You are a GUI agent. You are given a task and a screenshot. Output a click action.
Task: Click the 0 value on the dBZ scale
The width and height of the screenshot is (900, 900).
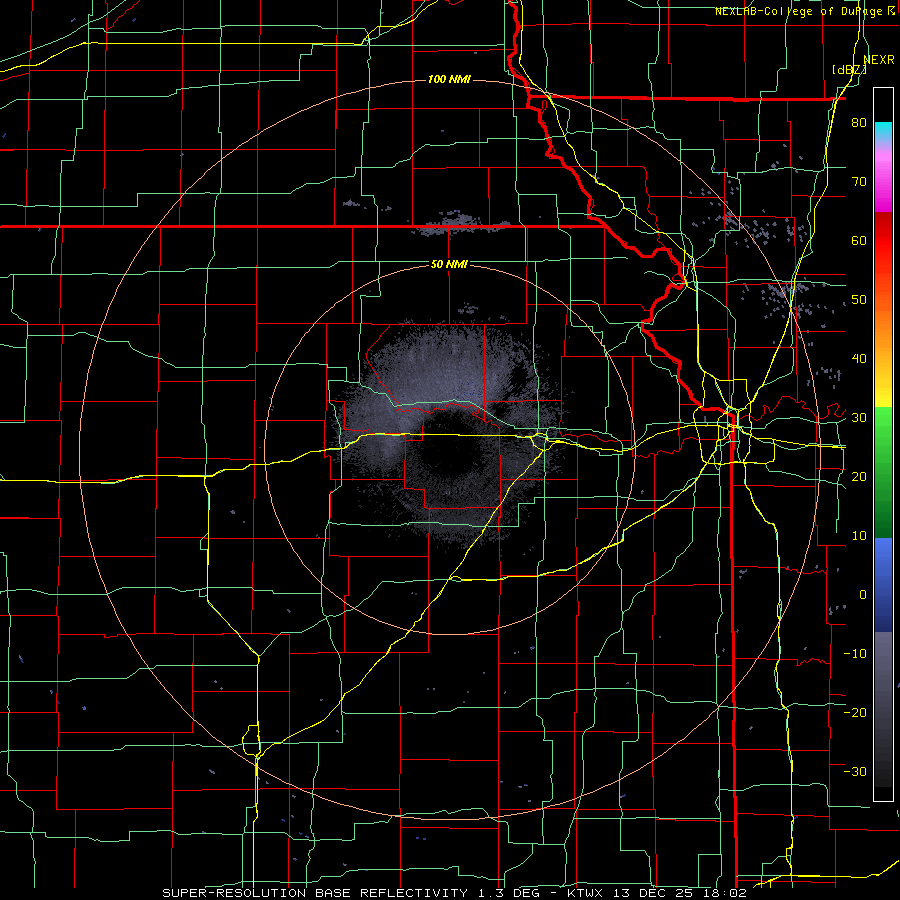tap(863, 595)
